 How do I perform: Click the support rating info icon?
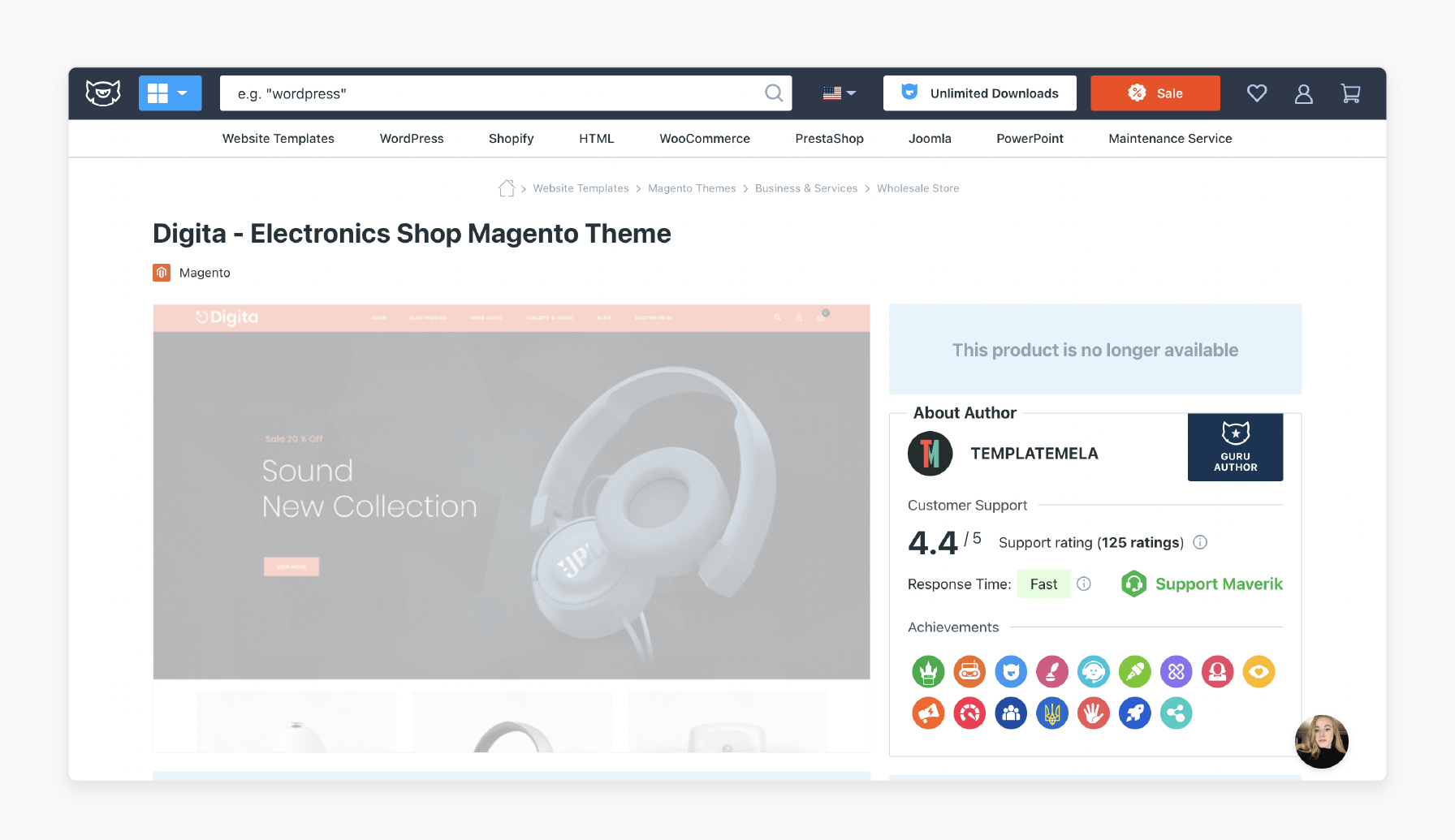tap(1200, 542)
